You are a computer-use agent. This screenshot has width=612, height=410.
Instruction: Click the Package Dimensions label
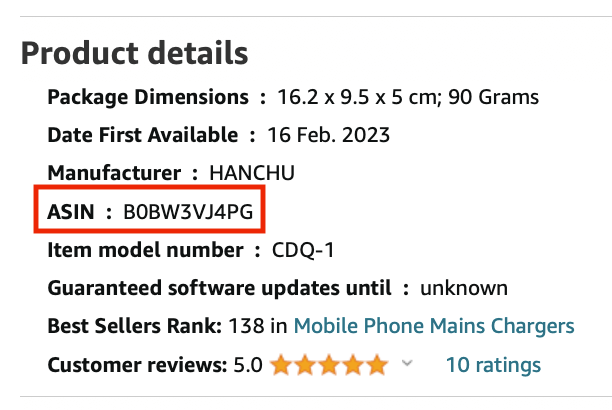148,97
